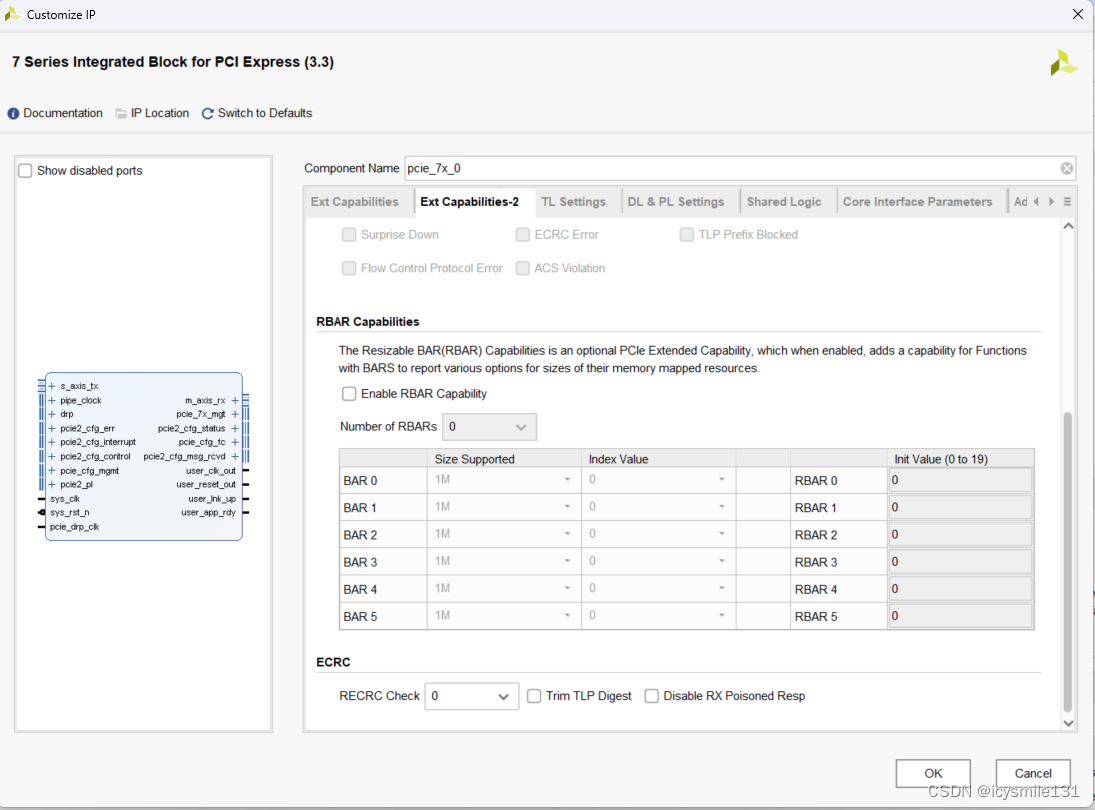Toggle Show disabled ports checkbox
This screenshot has height=810, width=1095.
25,170
